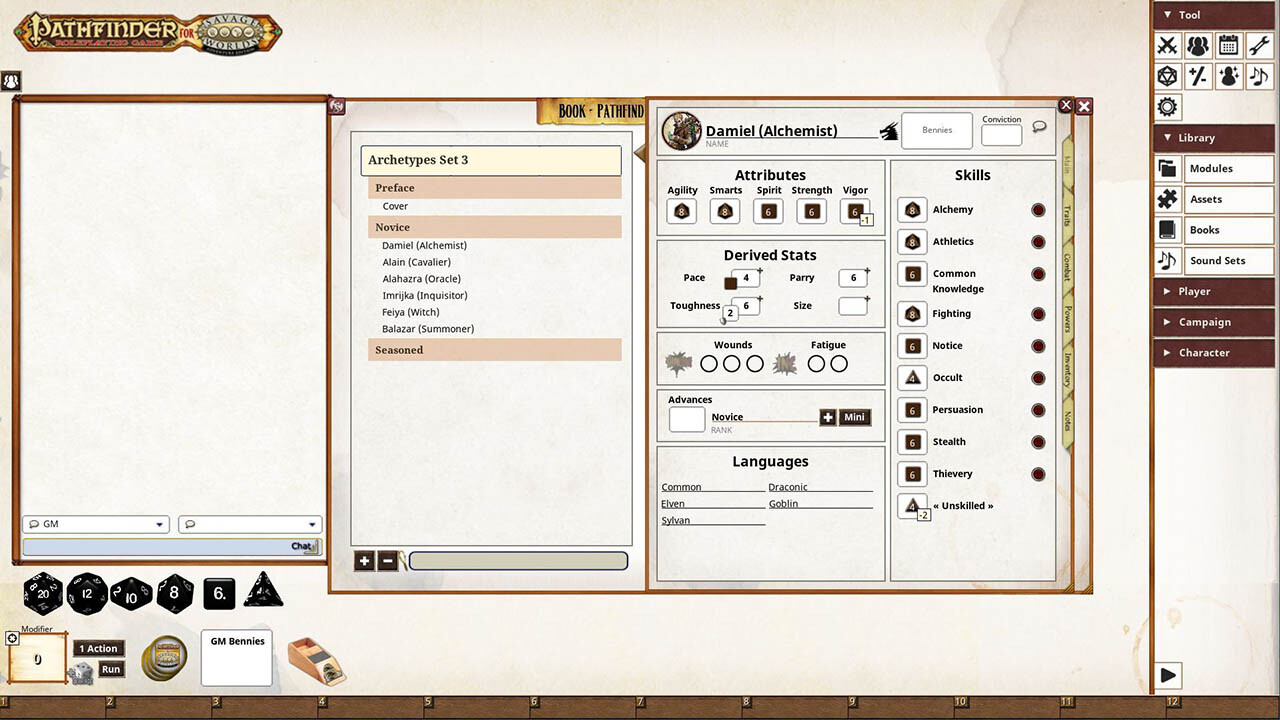Toggle the red indicator beside Alchemy

pos(1038,210)
